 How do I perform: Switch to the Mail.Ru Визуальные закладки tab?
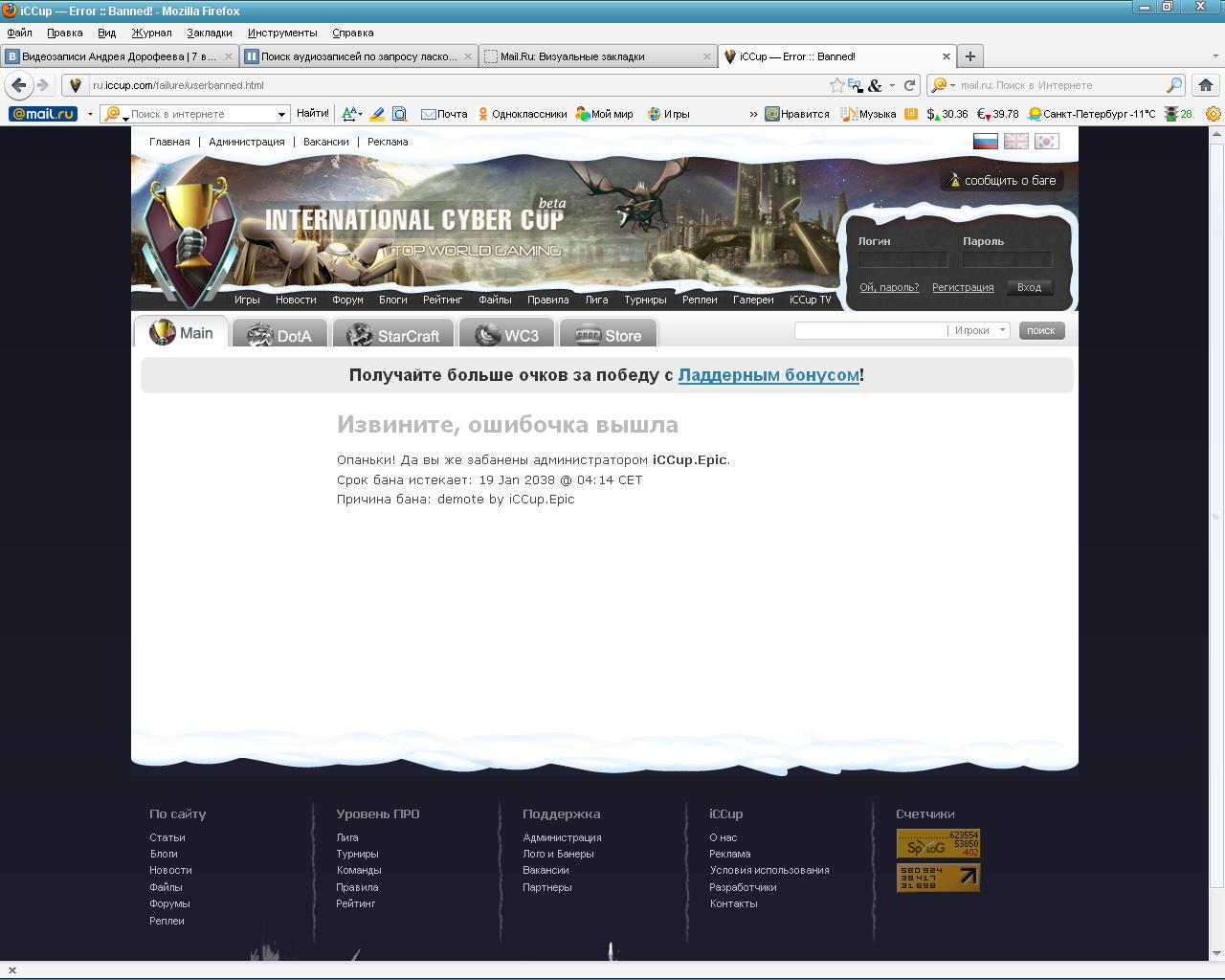point(598,56)
